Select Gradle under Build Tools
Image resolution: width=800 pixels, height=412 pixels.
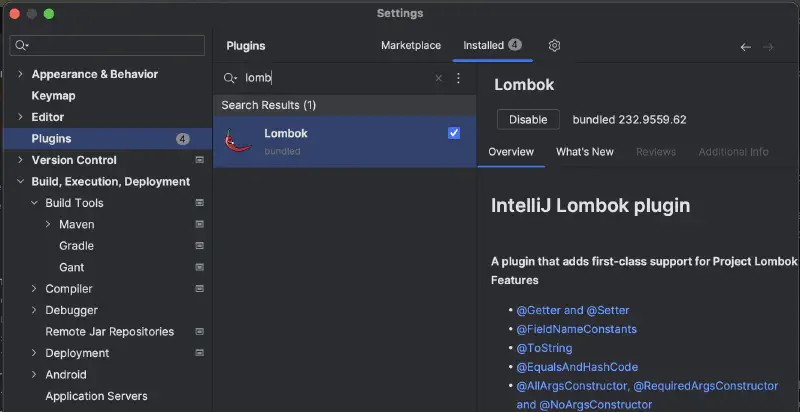pos(77,246)
